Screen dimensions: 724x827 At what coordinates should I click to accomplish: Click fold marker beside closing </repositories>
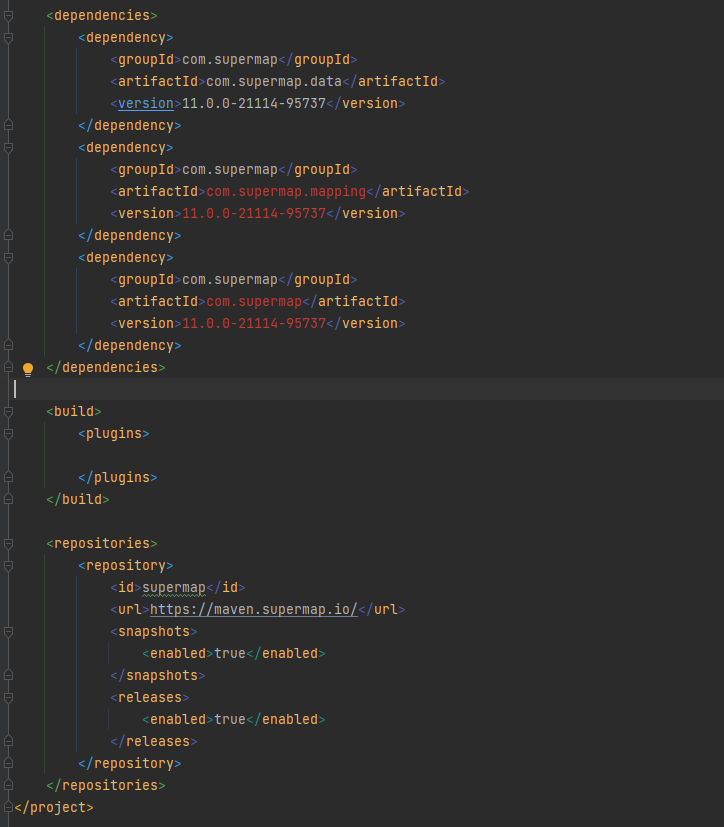click(8, 785)
